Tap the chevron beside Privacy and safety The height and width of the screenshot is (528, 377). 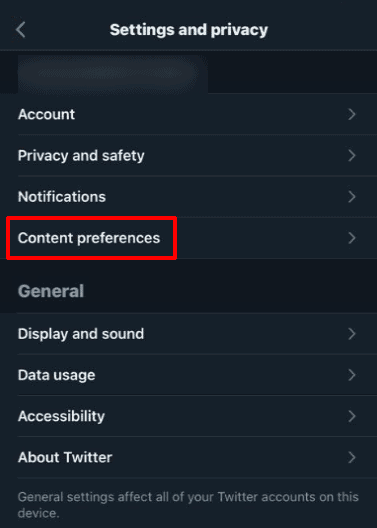pyautogui.click(x=352, y=156)
